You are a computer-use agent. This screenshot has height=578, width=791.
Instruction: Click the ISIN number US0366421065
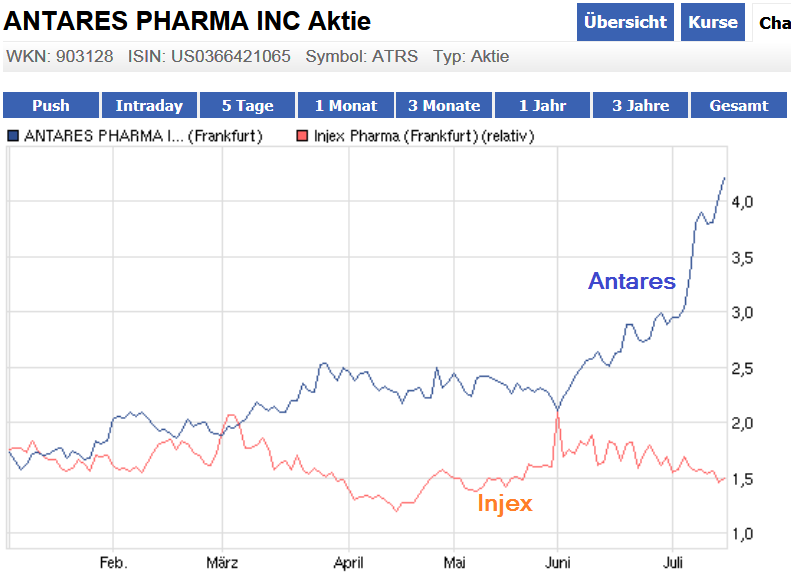click(x=231, y=57)
